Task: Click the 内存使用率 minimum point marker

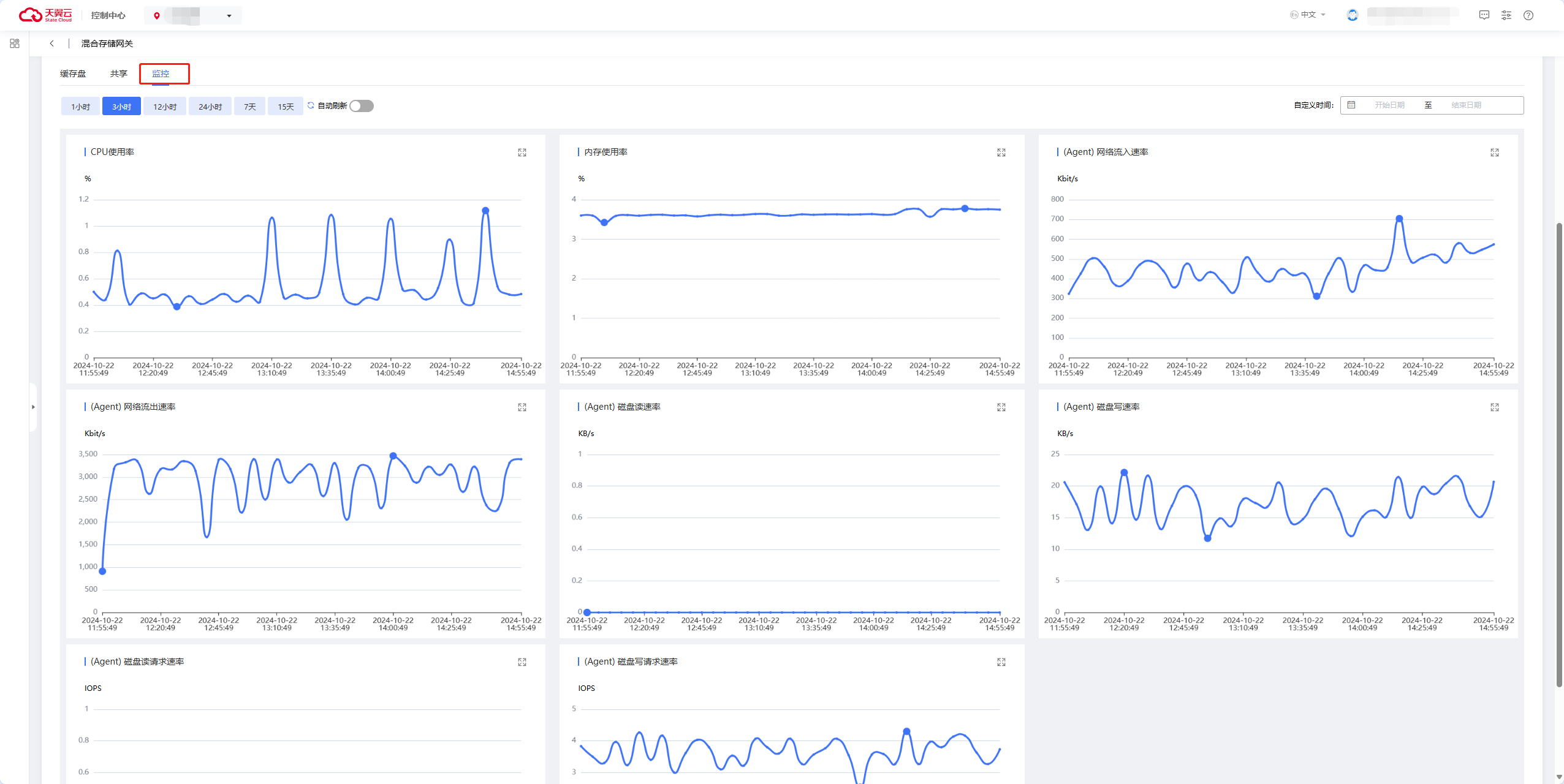Action: tap(604, 223)
